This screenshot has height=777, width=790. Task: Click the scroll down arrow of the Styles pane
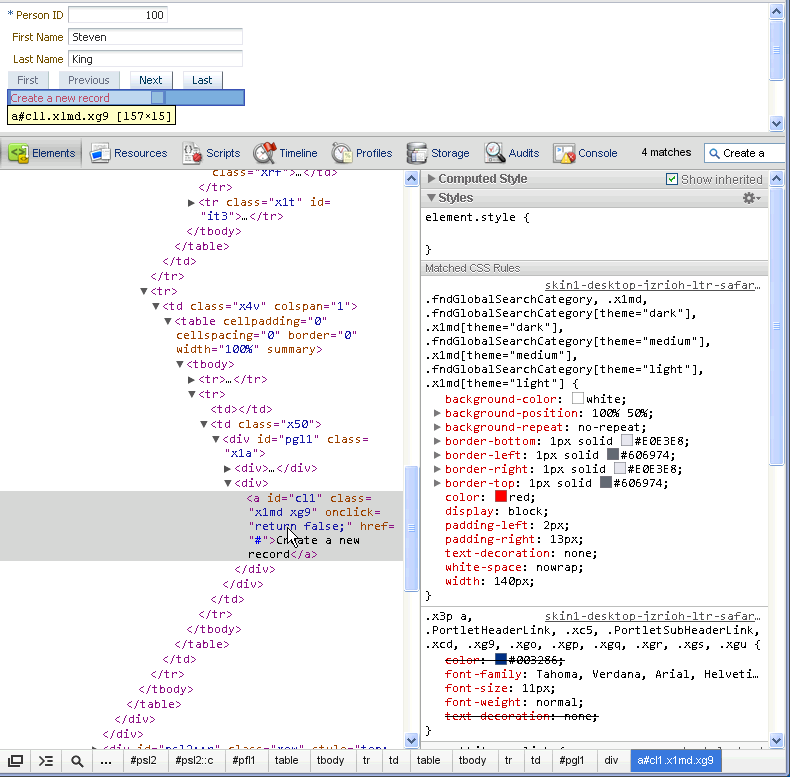pos(776,740)
